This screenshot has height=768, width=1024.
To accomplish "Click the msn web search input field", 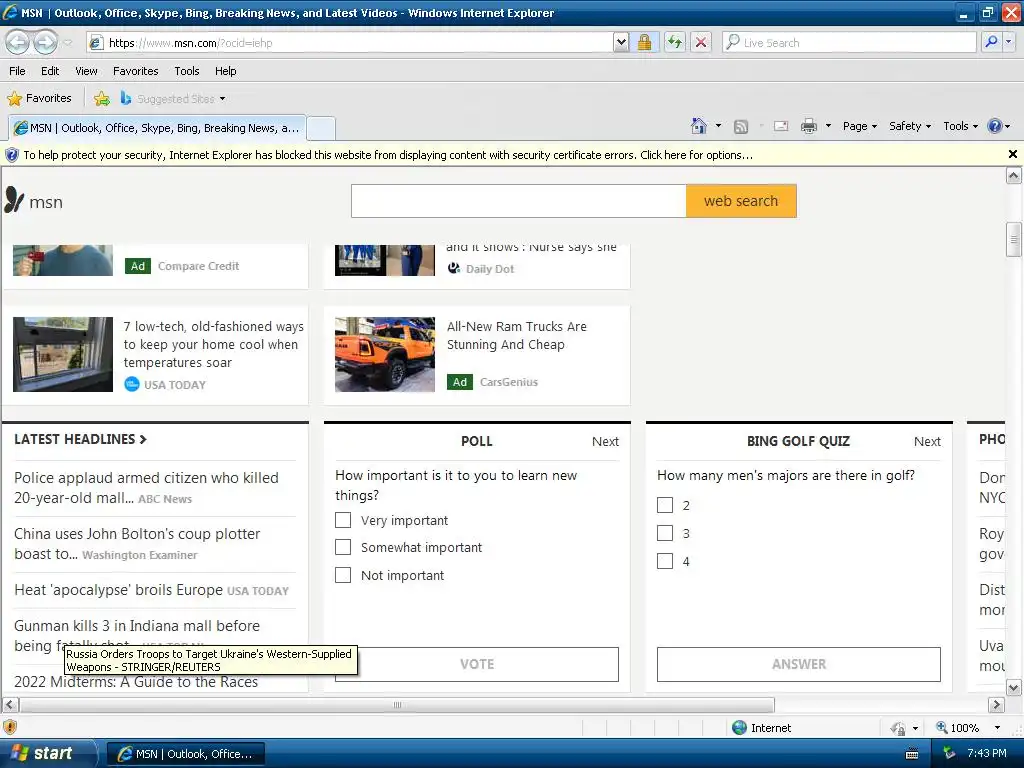I will pos(519,200).
